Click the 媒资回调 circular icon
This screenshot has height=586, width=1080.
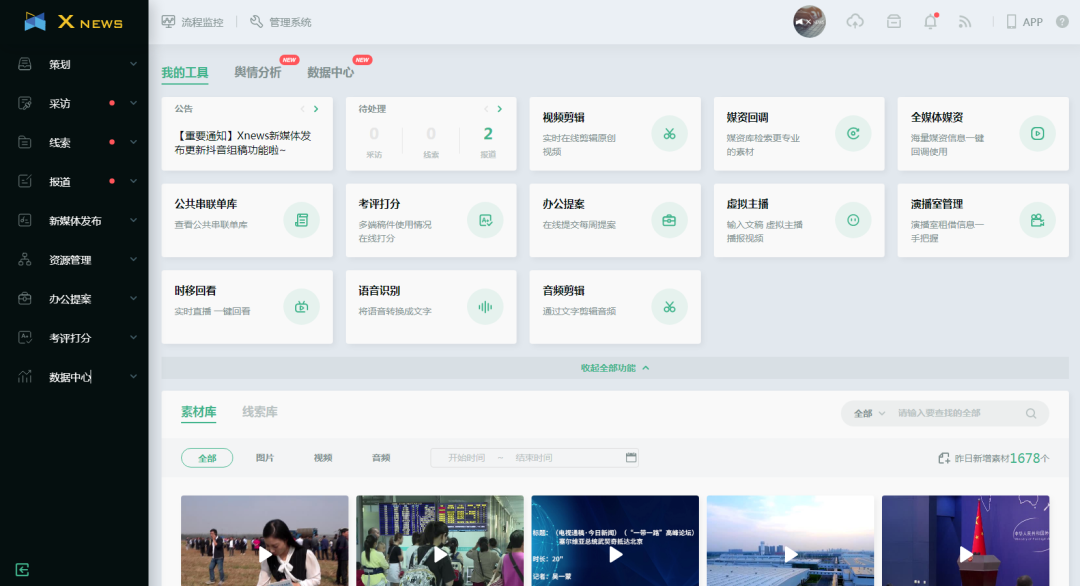[x=853, y=134]
